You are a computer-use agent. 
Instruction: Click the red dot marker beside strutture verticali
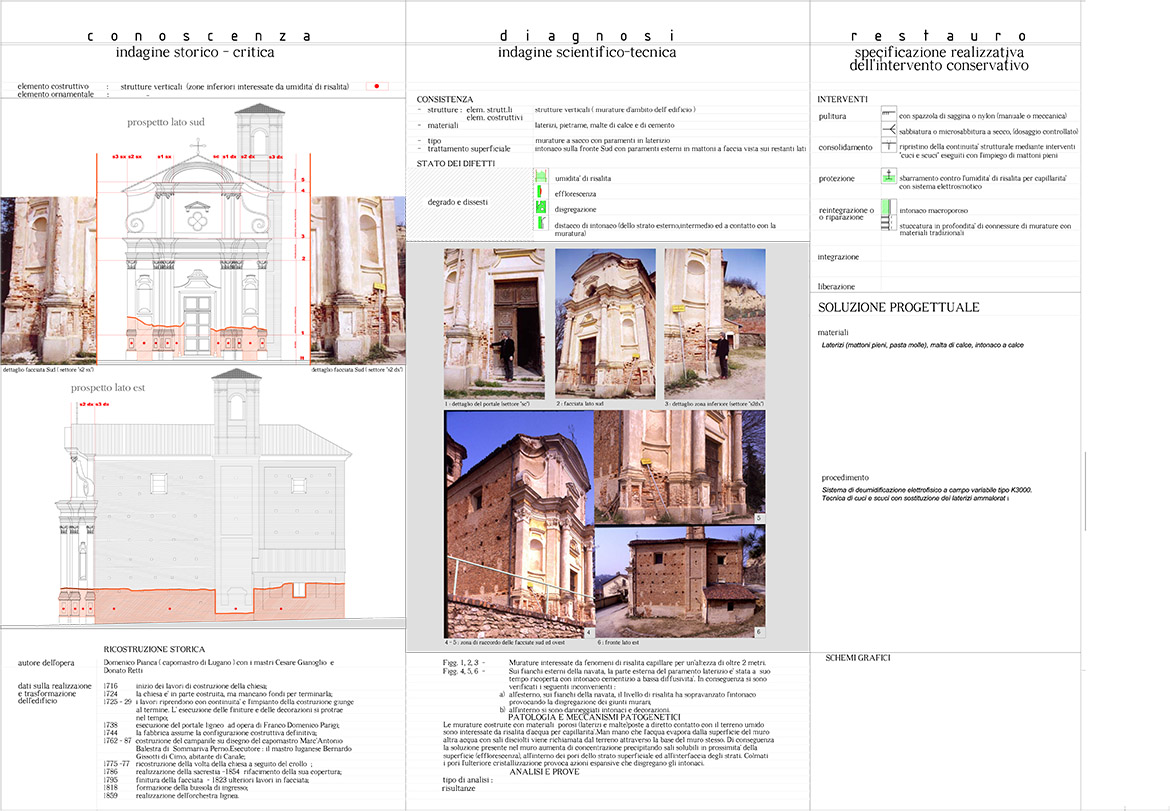376,87
